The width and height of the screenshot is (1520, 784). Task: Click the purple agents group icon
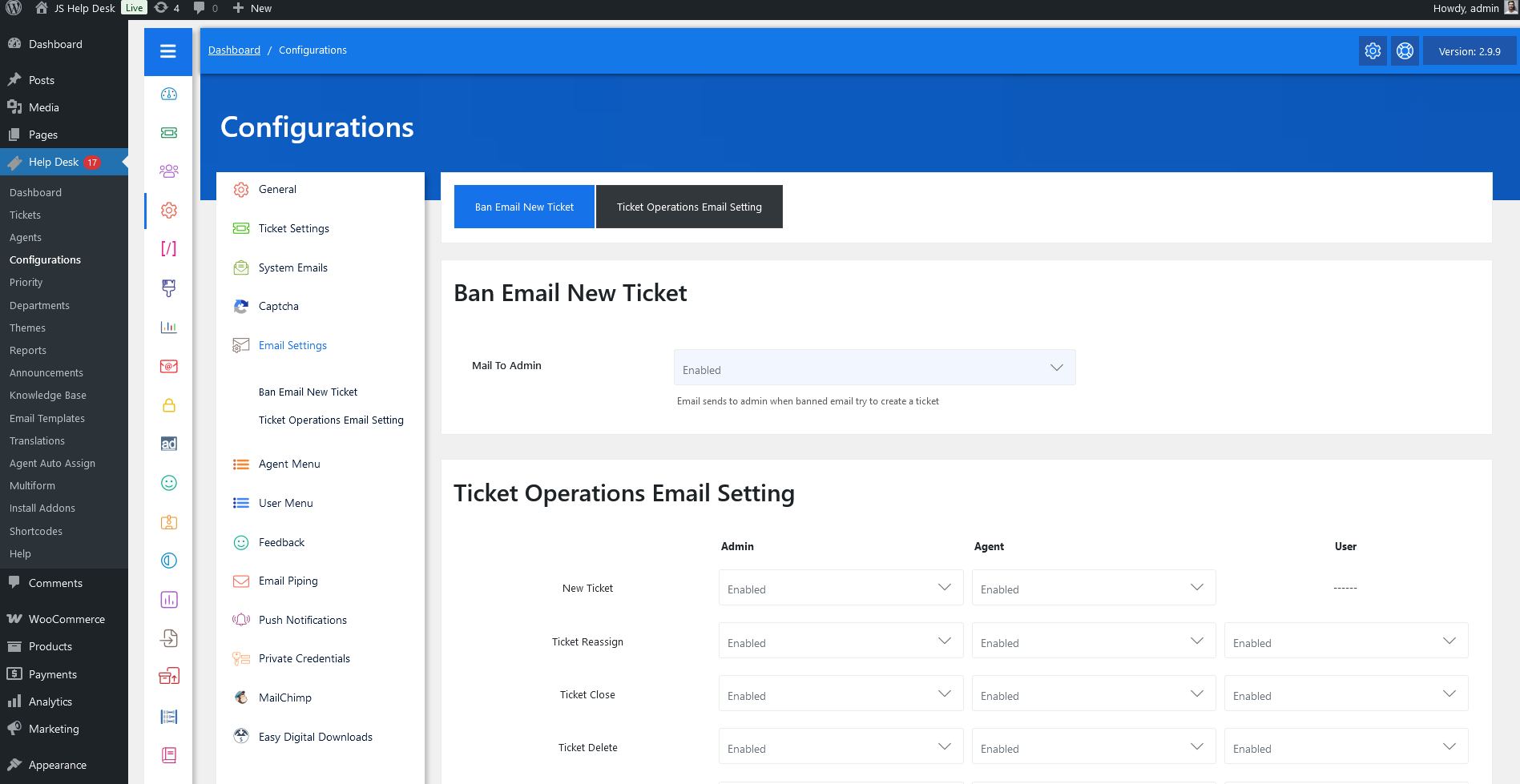(168, 171)
